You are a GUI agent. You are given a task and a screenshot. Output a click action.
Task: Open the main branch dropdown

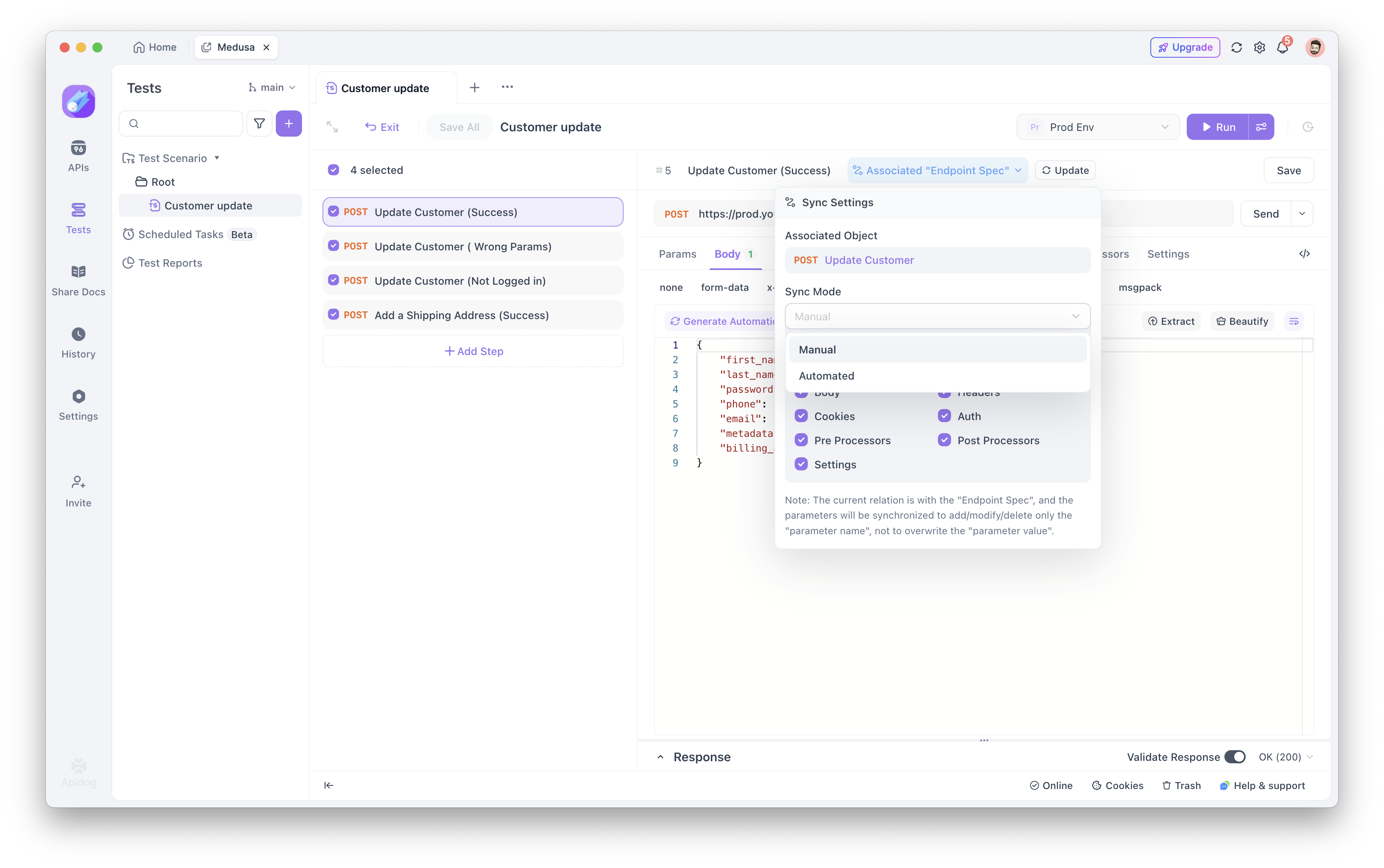coord(272,87)
